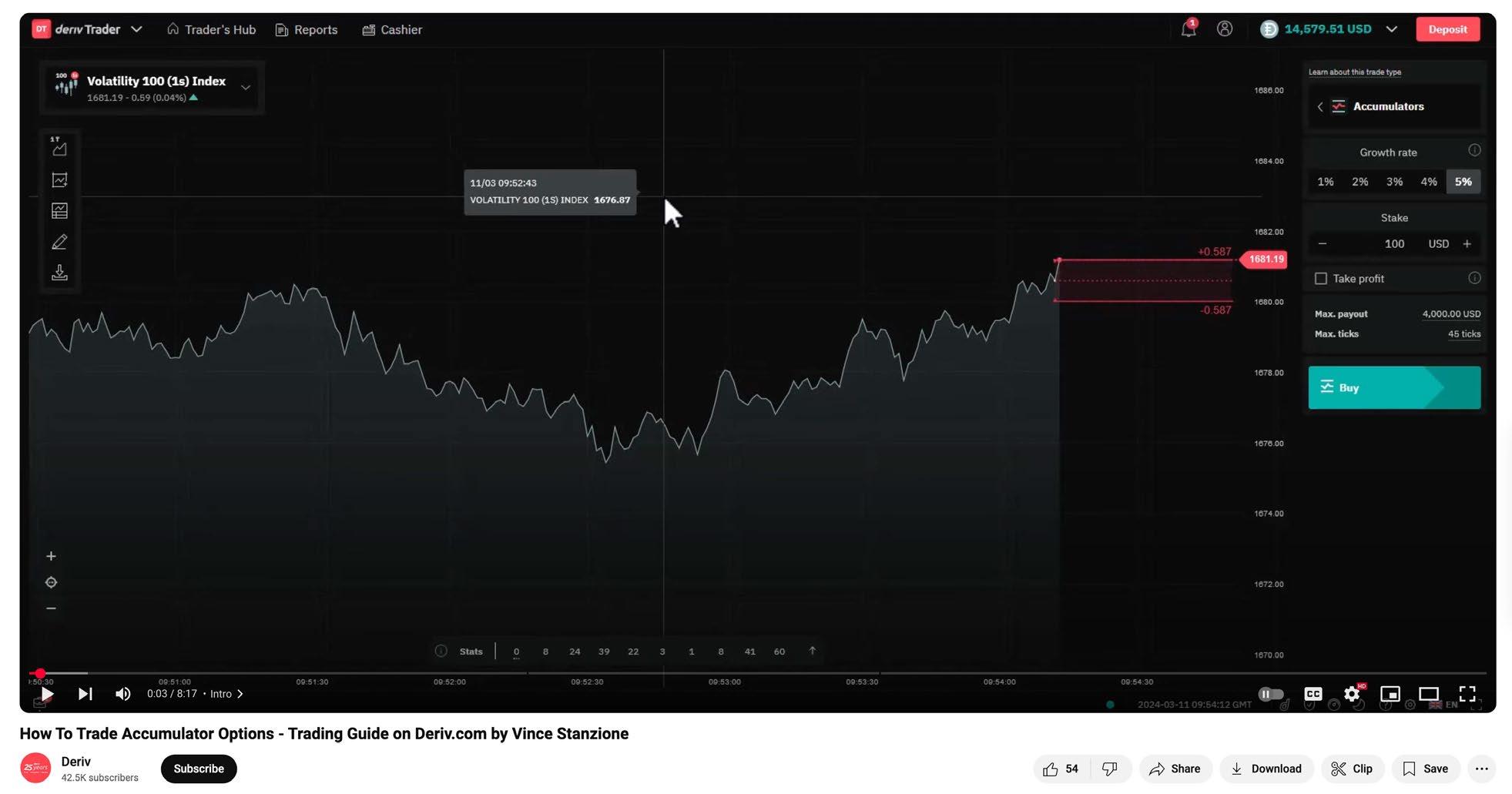
Task: Subscribe to the Deriv channel
Action: click(x=199, y=769)
